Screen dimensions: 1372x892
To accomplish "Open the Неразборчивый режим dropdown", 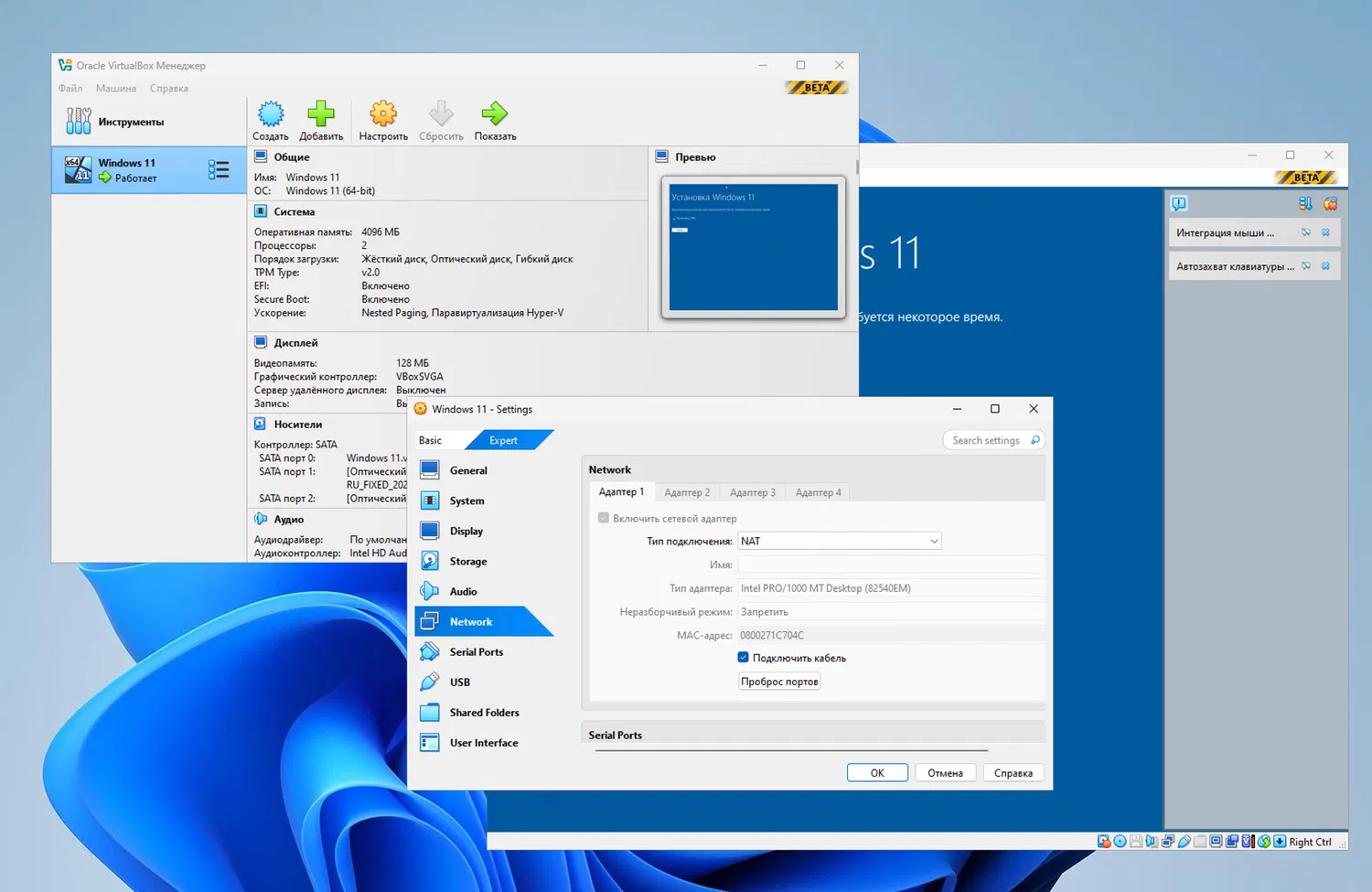I will (891, 612).
